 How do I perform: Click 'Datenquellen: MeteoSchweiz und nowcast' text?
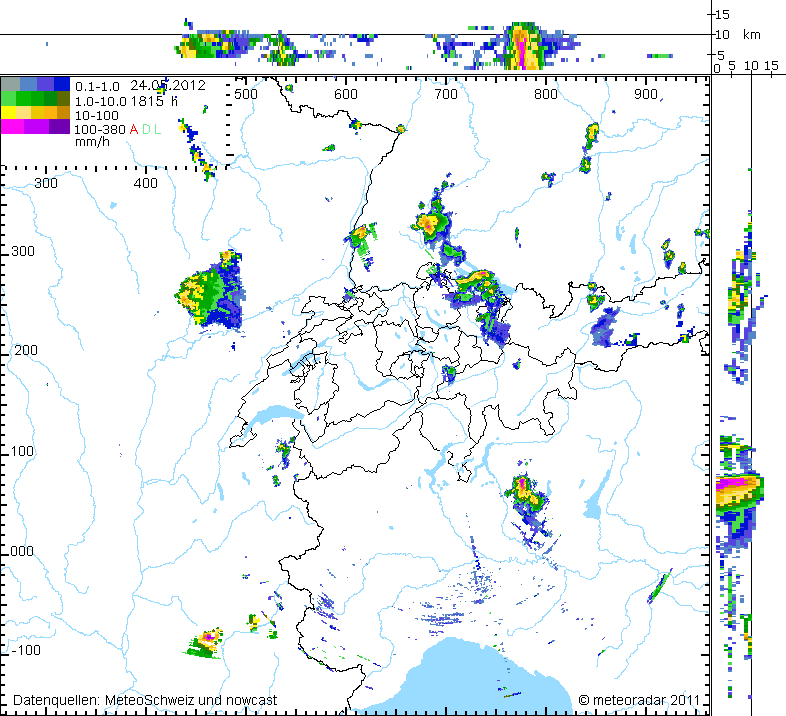pyautogui.click(x=145, y=700)
